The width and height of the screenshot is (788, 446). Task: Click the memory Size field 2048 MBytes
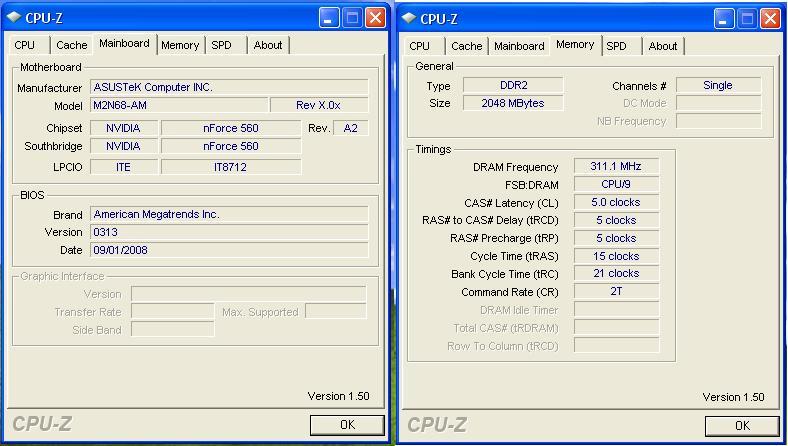tap(513, 104)
